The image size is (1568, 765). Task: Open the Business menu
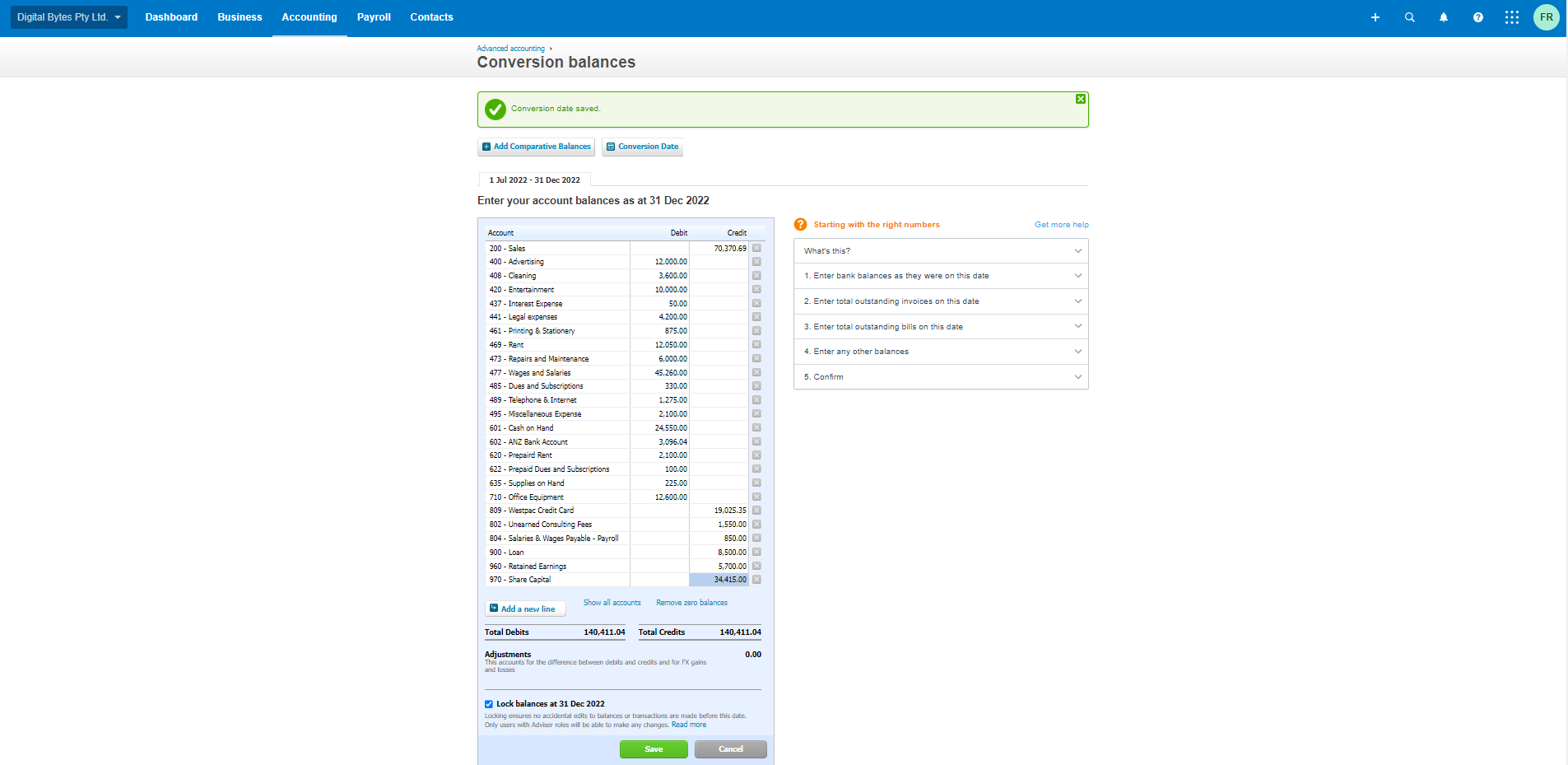tap(240, 17)
